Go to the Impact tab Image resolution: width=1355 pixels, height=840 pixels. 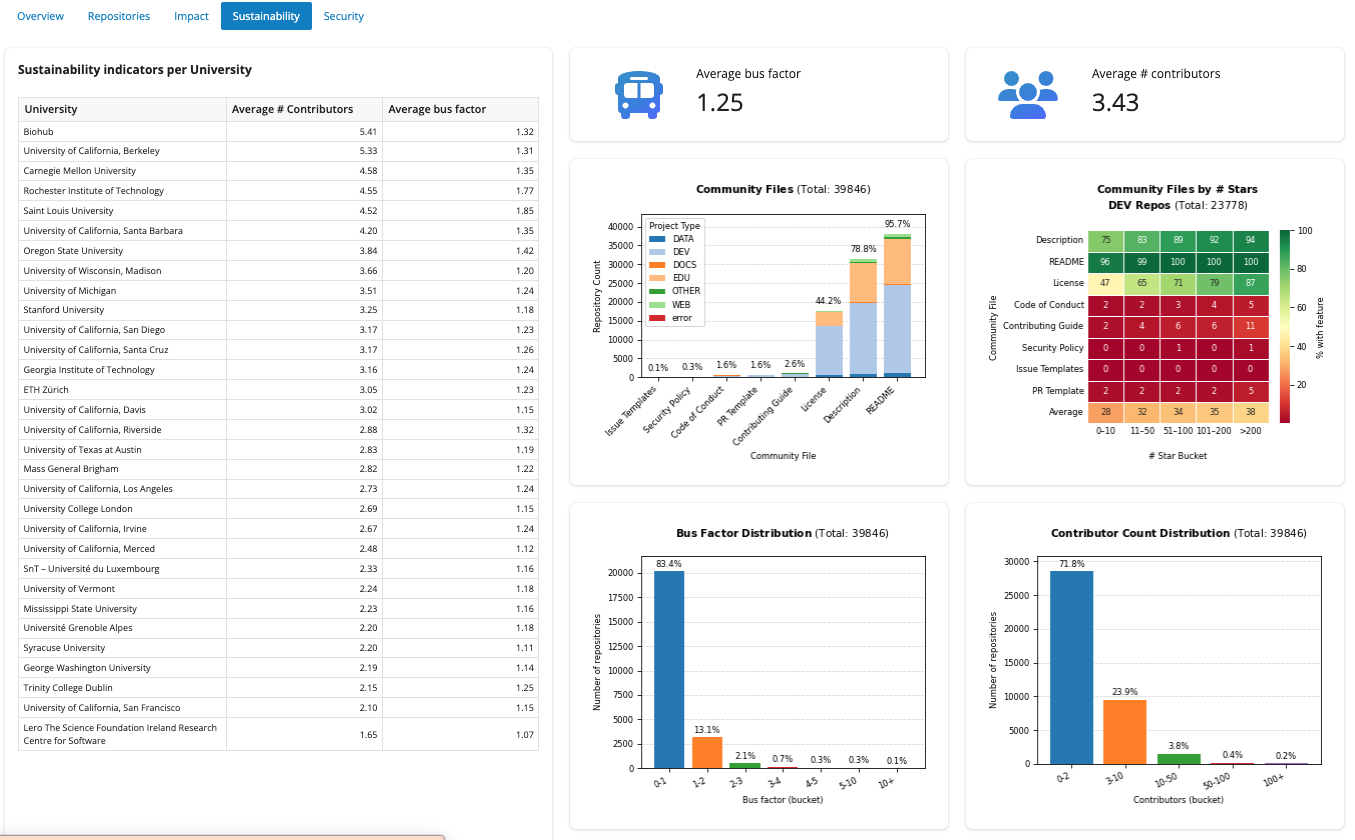click(x=191, y=16)
